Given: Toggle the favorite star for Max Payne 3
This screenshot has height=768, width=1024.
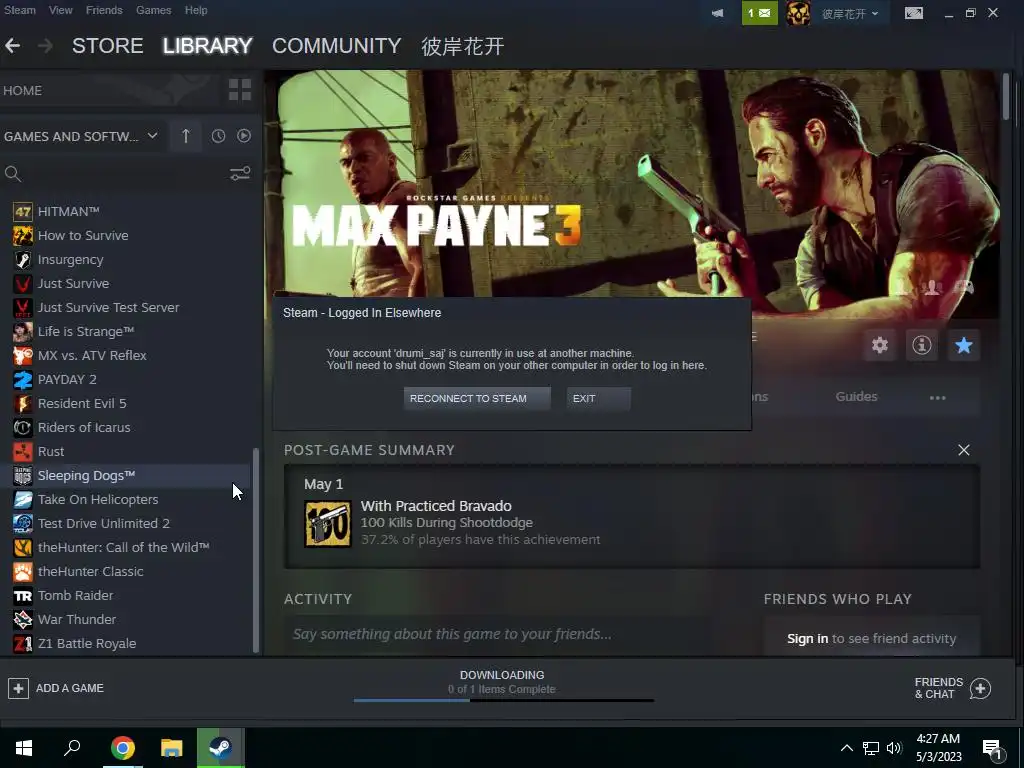Looking at the screenshot, I should pos(963,345).
